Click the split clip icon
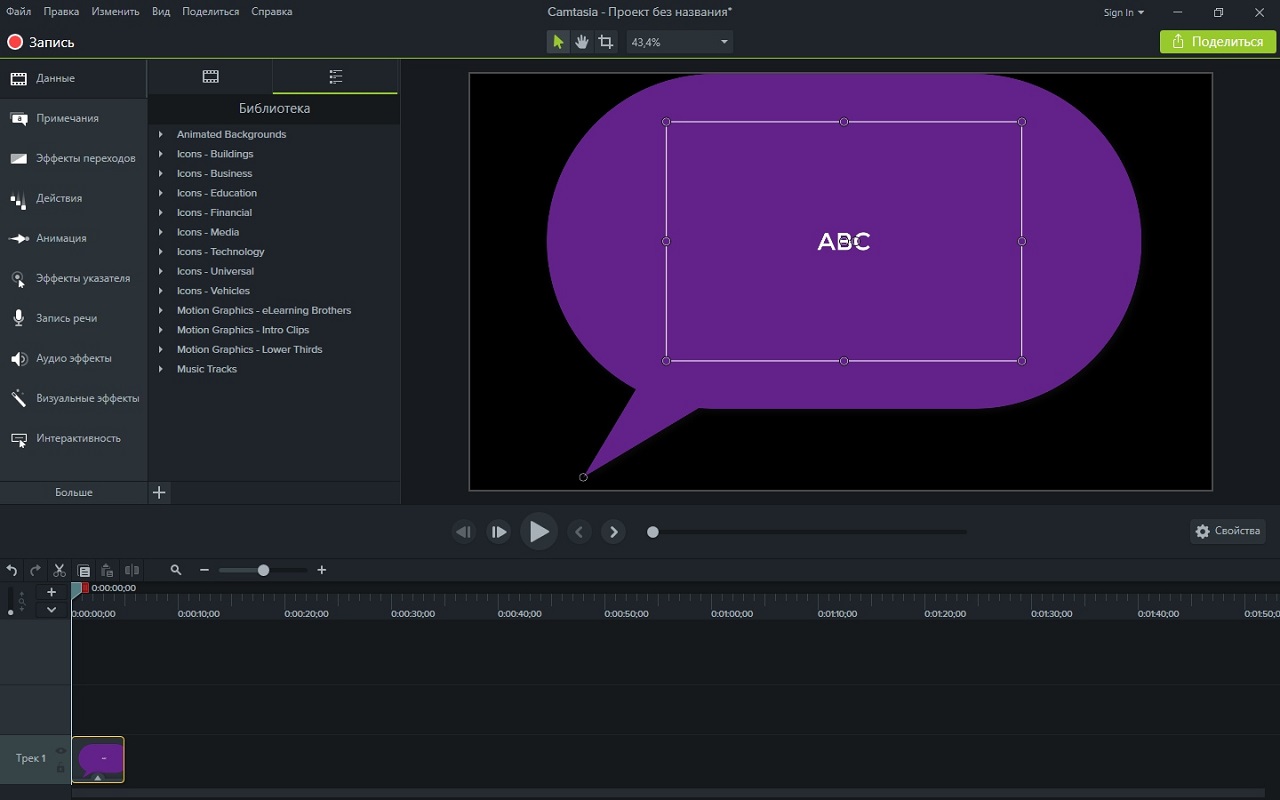 (131, 570)
